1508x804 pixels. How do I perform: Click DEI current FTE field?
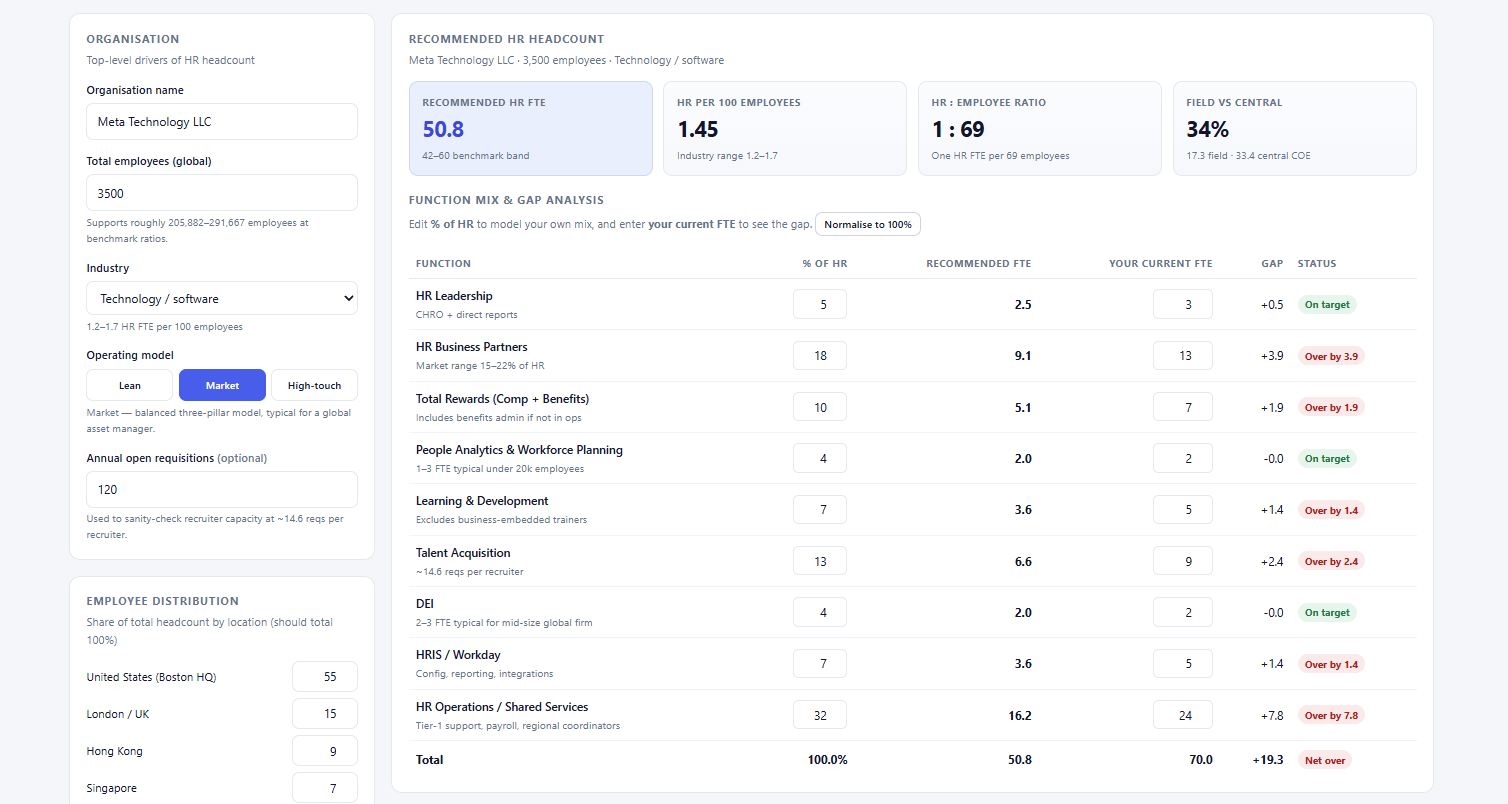(x=1183, y=612)
